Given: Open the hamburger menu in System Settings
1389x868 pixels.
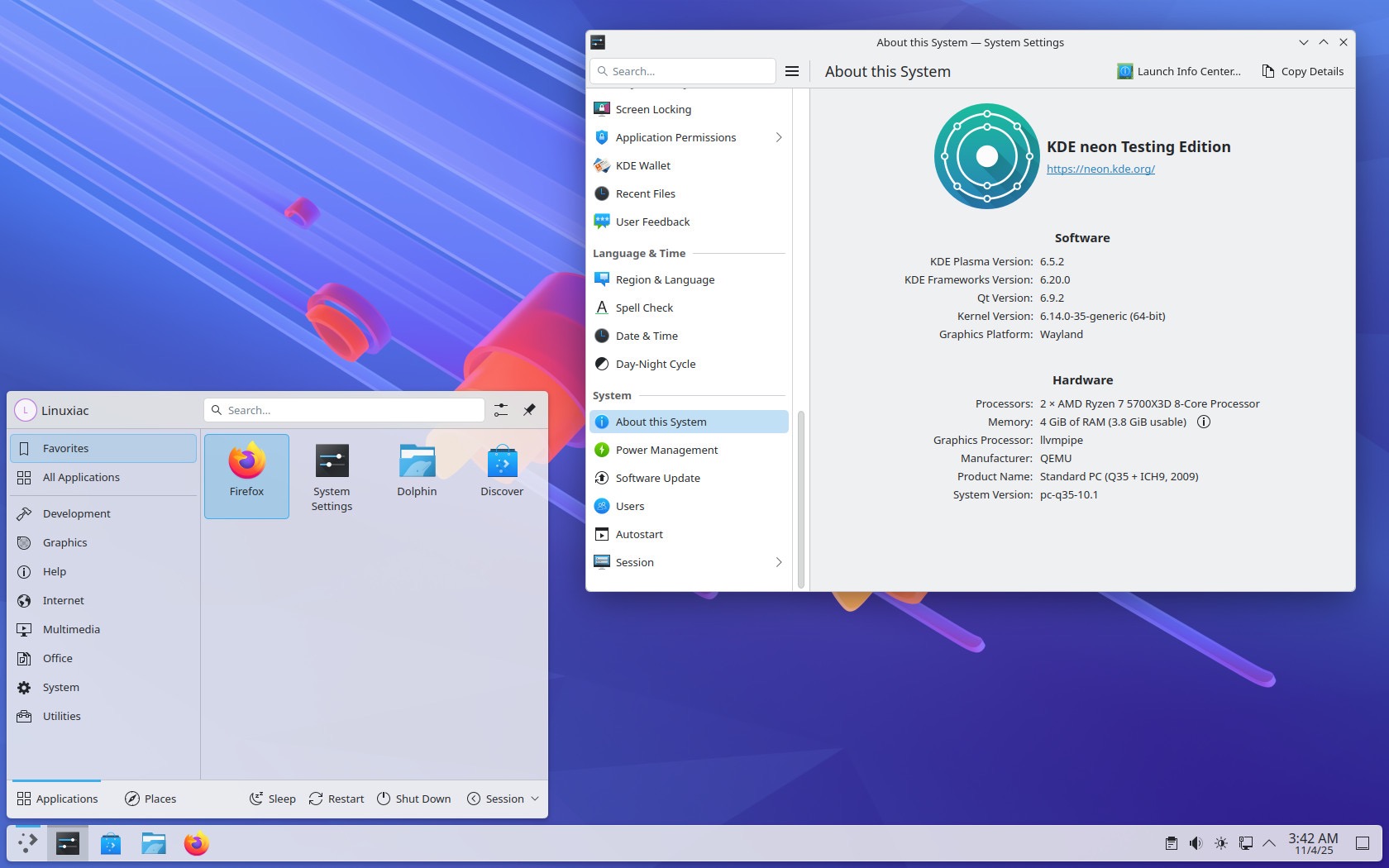Looking at the screenshot, I should pos(792,71).
